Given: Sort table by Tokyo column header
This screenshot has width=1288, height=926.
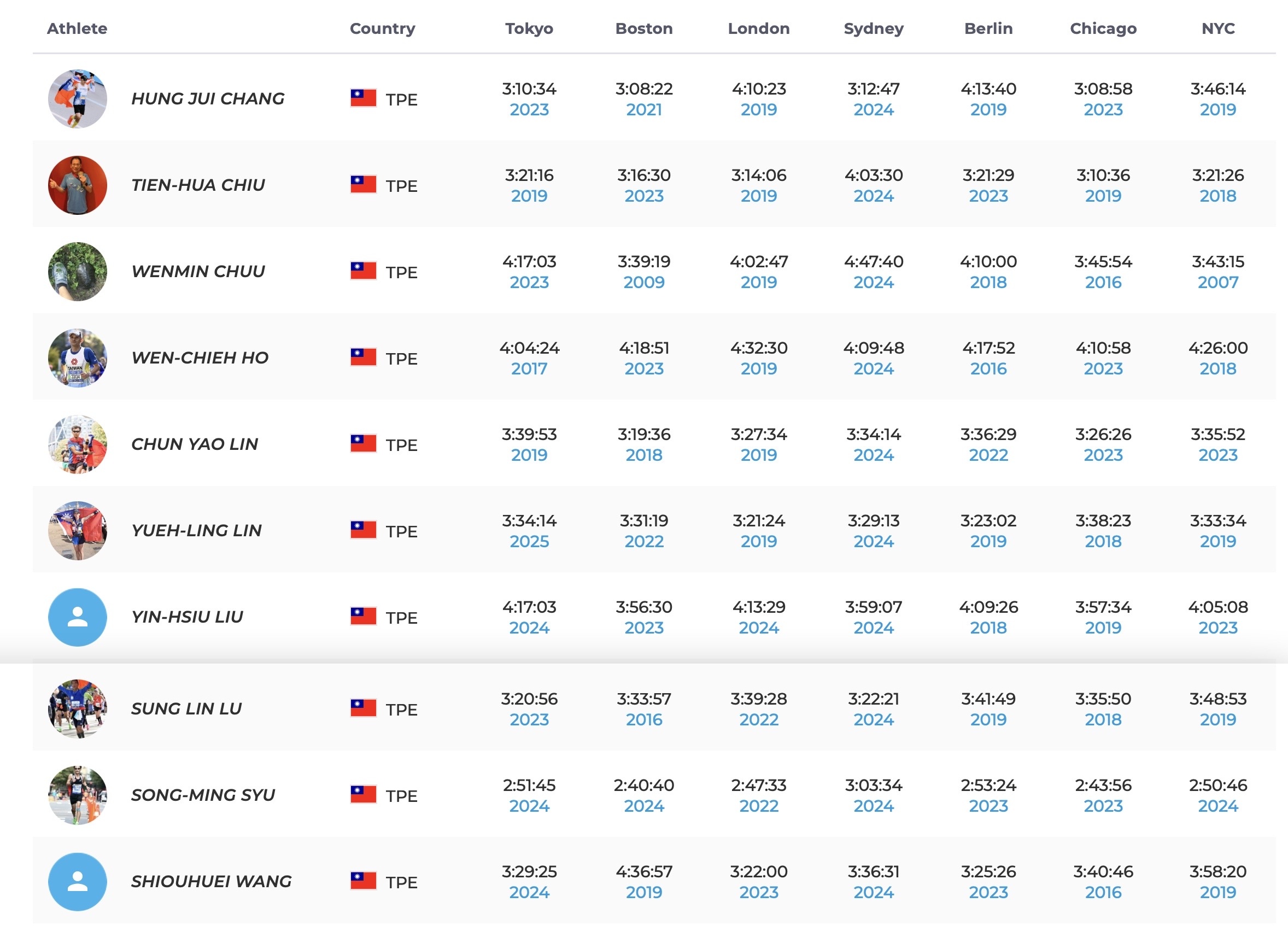Looking at the screenshot, I should pyautogui.click(x=529, y=28).
